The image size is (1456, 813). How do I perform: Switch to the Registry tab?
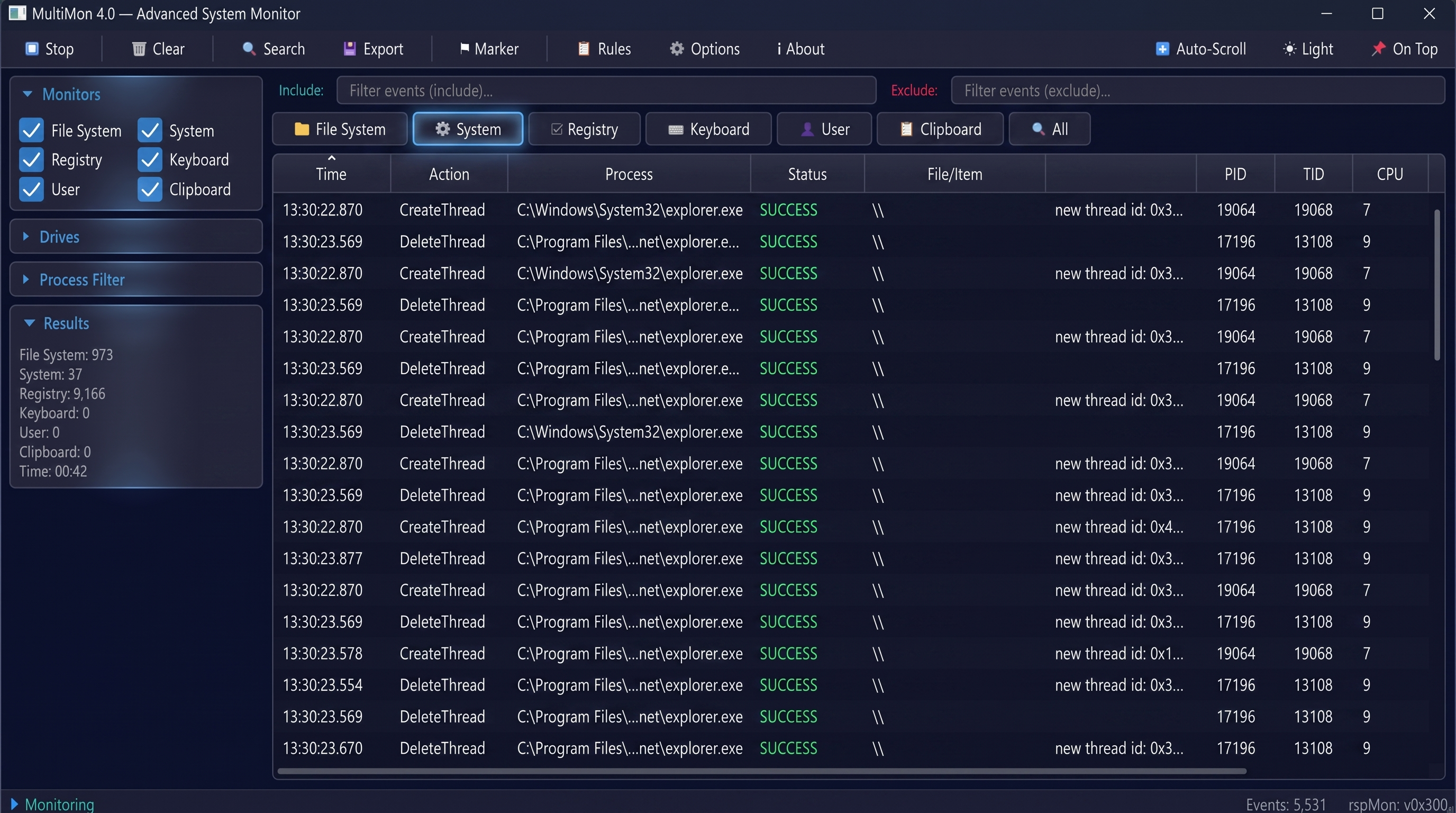coord(585,130)
